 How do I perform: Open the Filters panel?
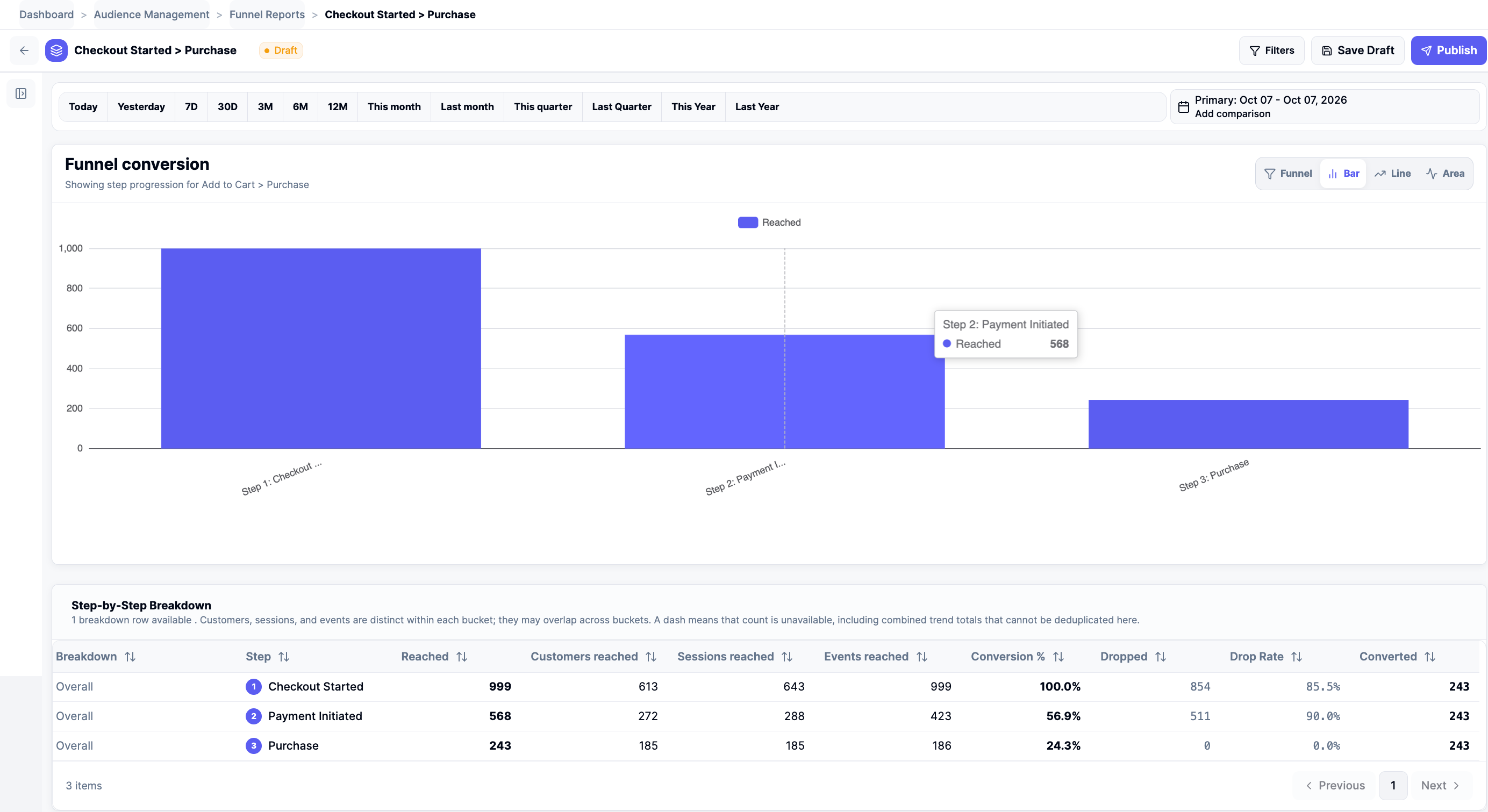pyautogui.click(x=1271, y=50)
